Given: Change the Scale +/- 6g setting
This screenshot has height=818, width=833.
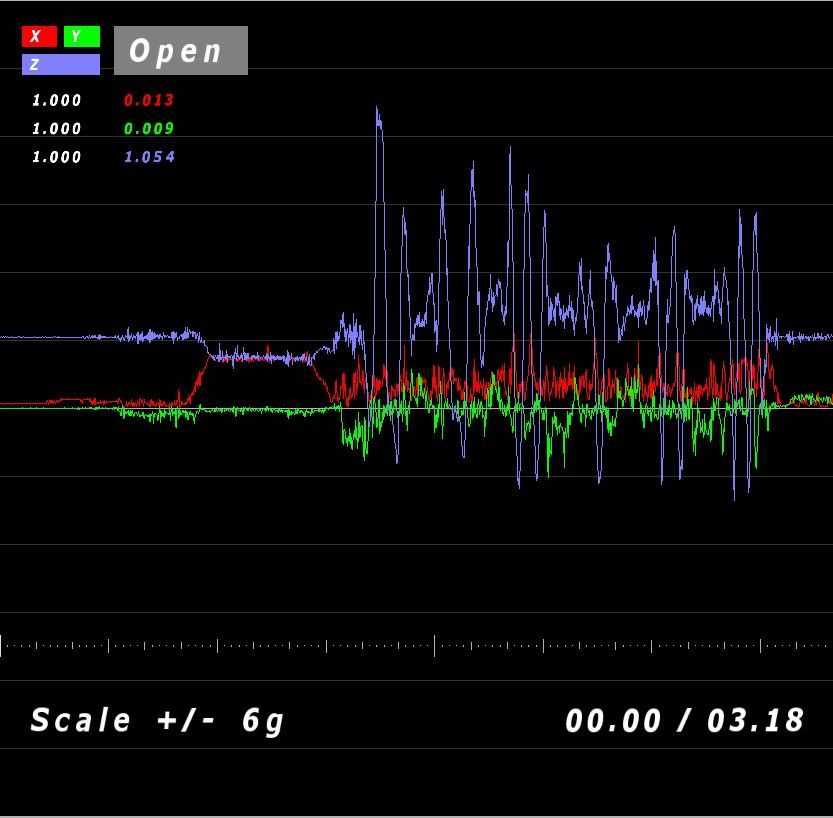Looking at the screenshot, I should click(x=157, y=720).
